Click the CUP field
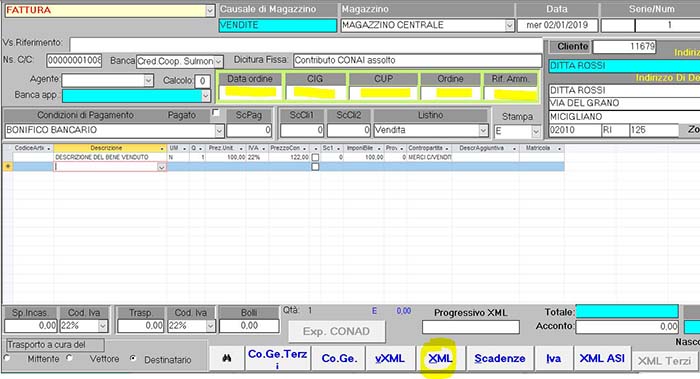700x379 pixels. [x=384, y=93]
